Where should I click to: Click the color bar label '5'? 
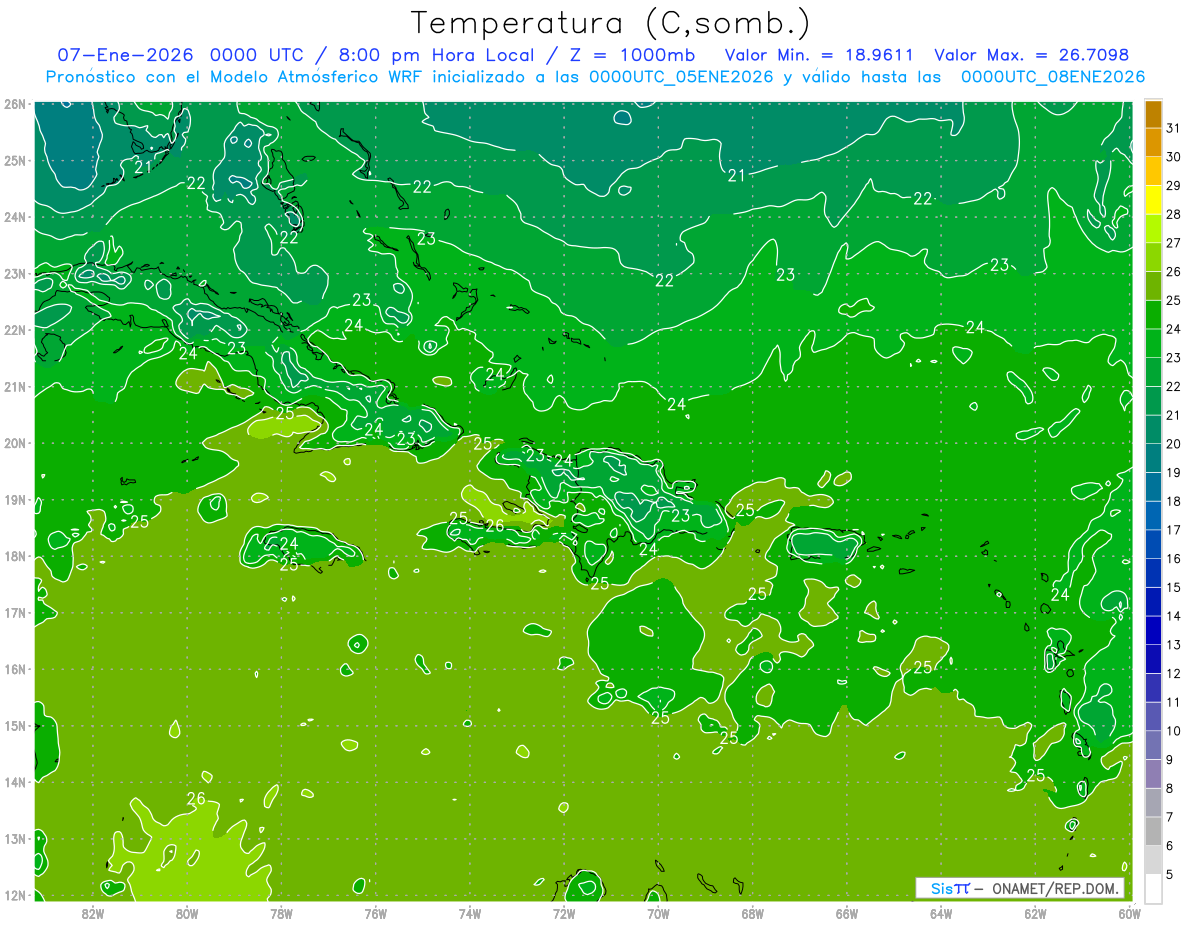coord(1169,874)
